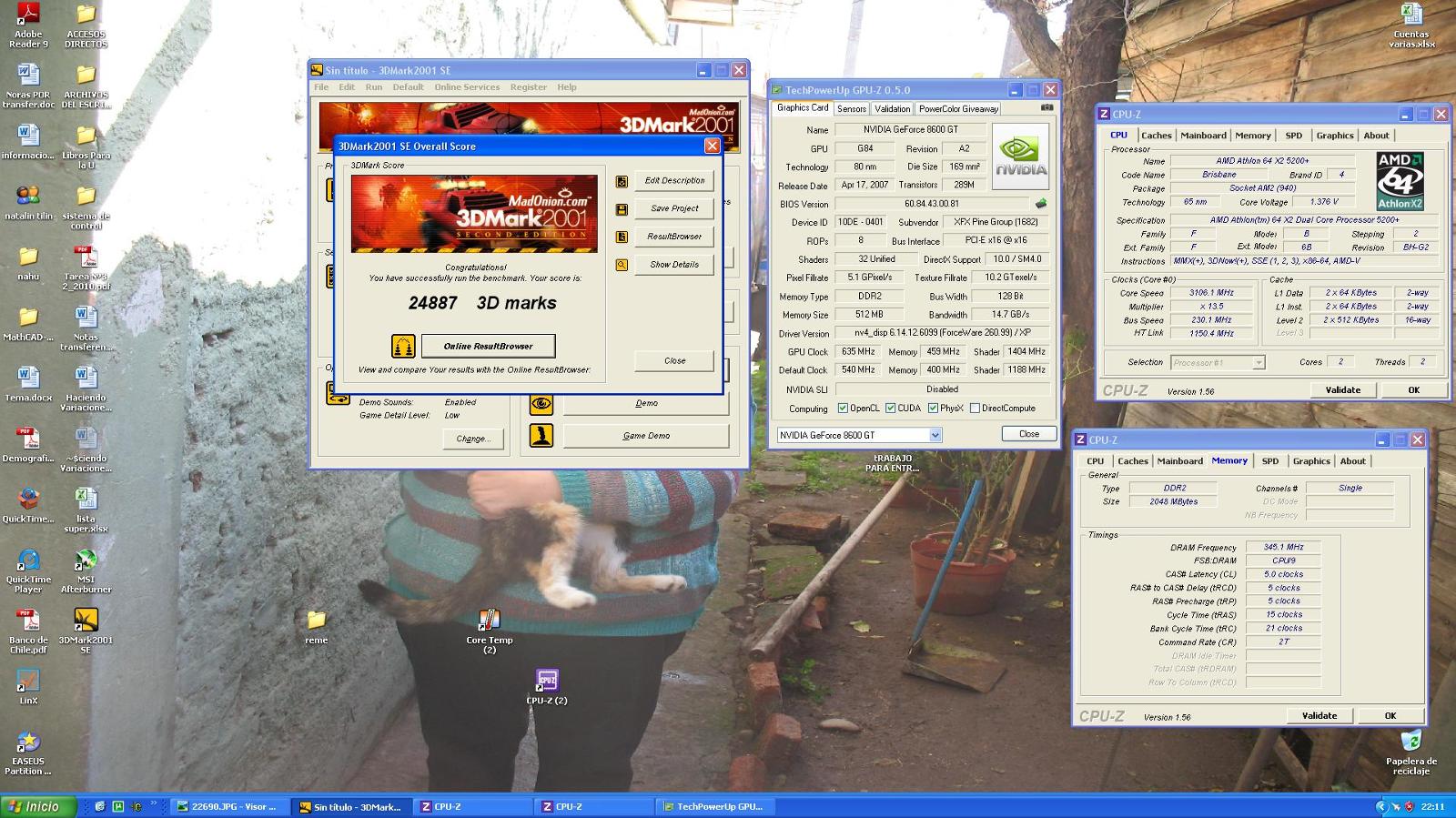The height and width of the screenshot is (818, 1456).
Task: Click the GPU-Z camera screenshot icon
Action: 1046,107
